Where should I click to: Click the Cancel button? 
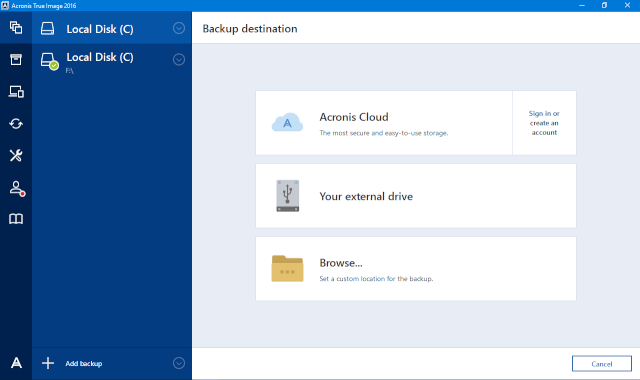coord(602,364)
